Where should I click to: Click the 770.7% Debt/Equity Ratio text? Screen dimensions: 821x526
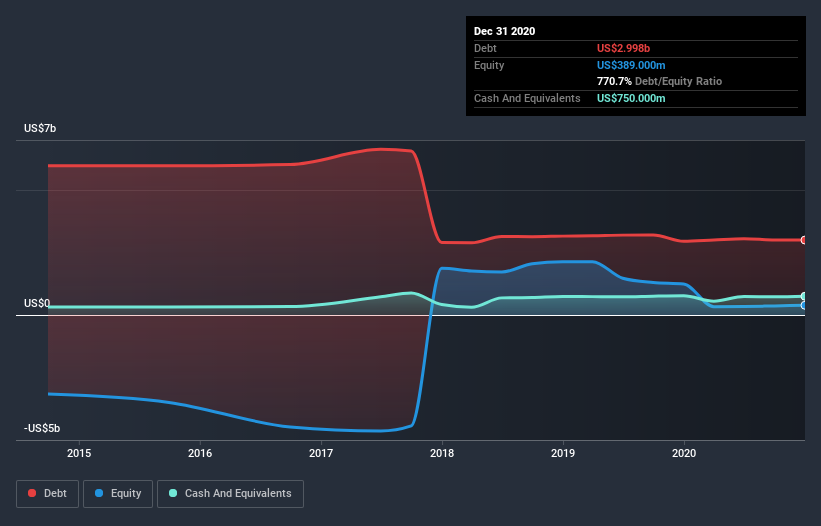click(x=659, y=81)
